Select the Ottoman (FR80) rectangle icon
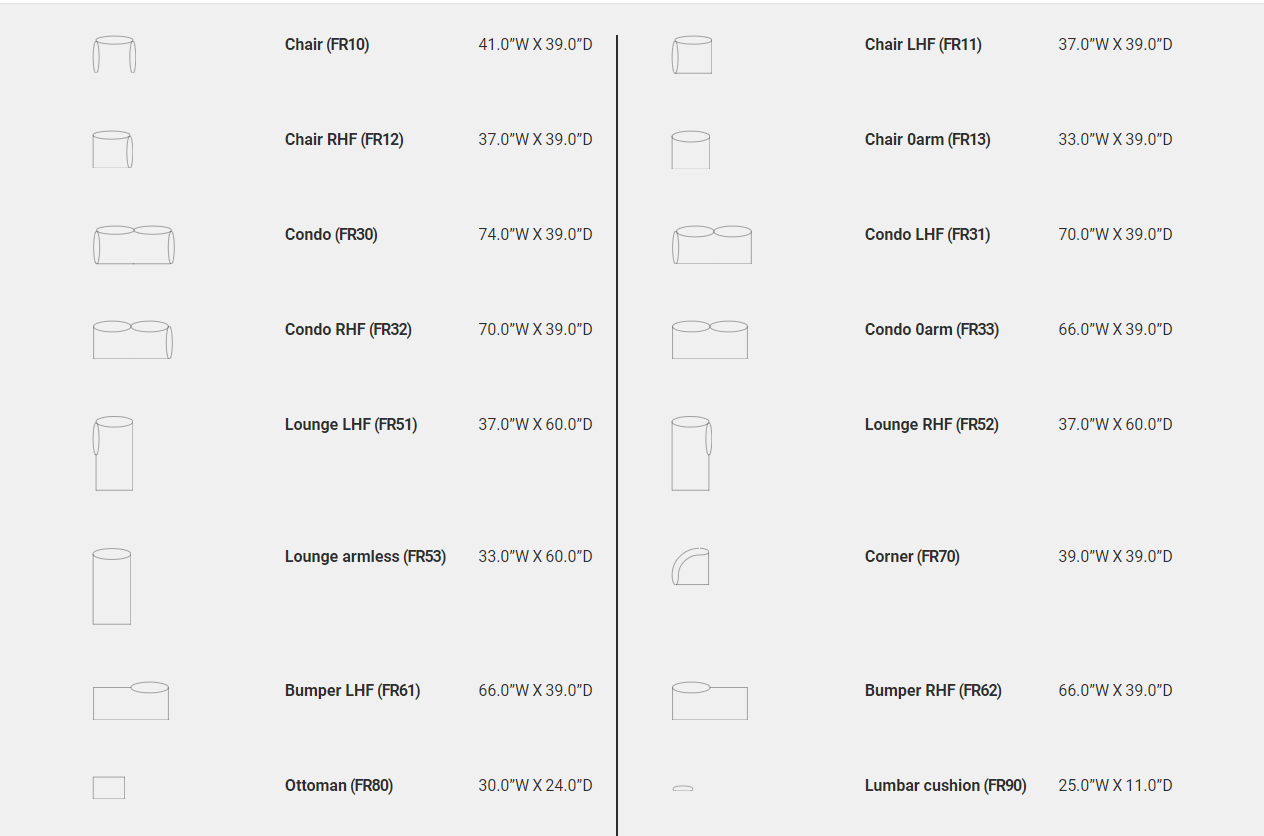The width and height of the screenshot is (1264, 836). [109, 787]
